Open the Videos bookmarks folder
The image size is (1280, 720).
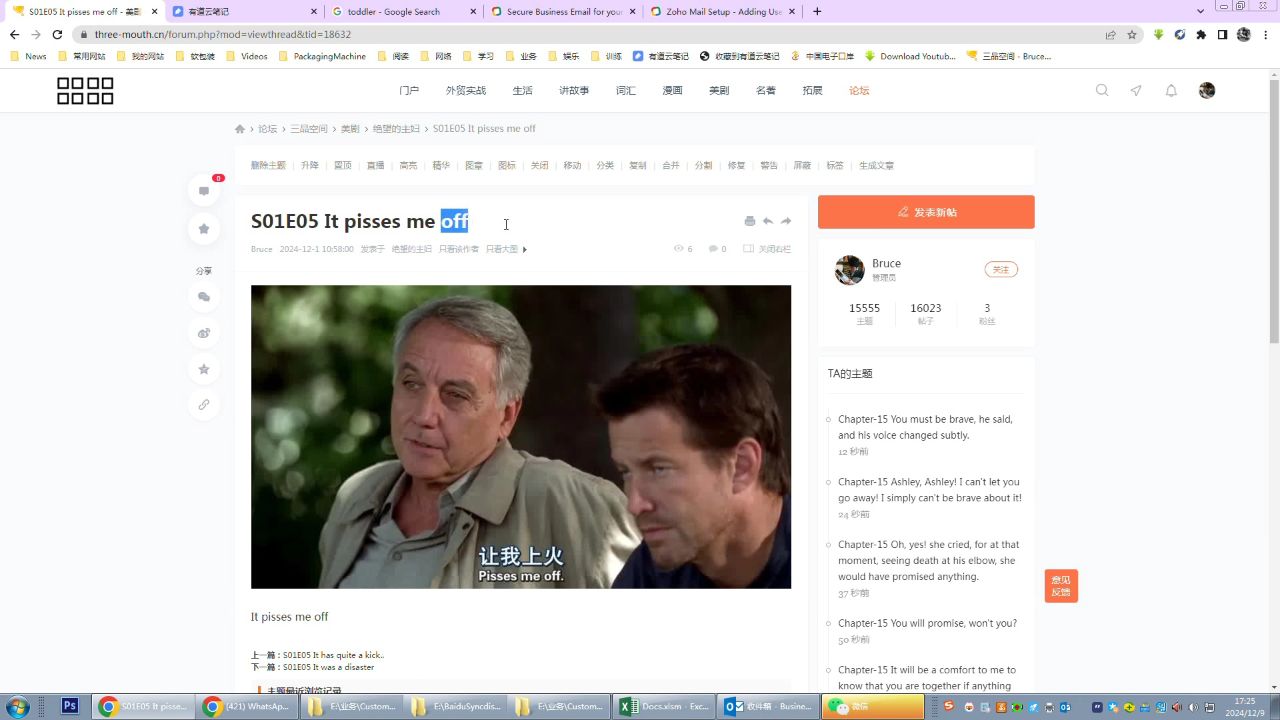tap(247, 56)
